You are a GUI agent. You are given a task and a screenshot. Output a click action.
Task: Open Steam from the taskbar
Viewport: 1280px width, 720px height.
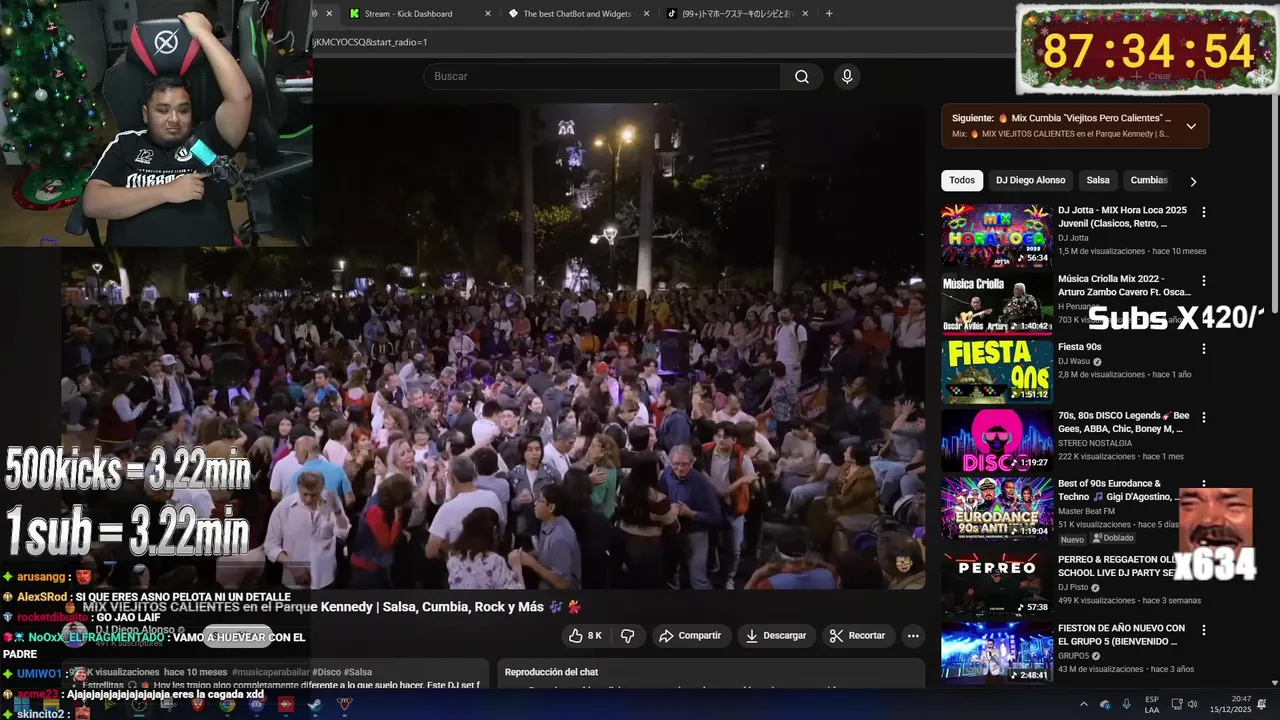click(x=315, y=705)
